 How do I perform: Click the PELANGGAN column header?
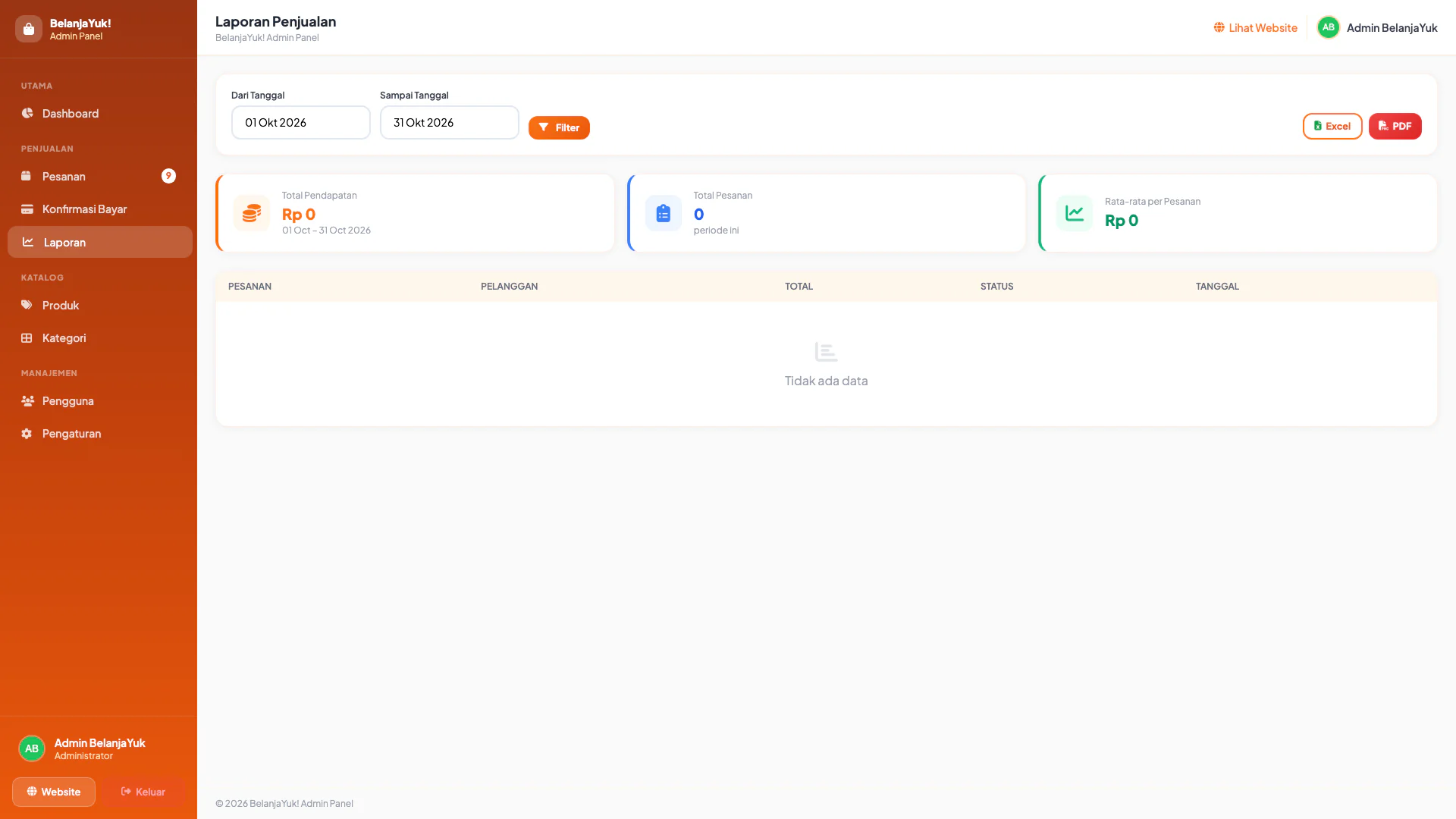pos(509,286)
